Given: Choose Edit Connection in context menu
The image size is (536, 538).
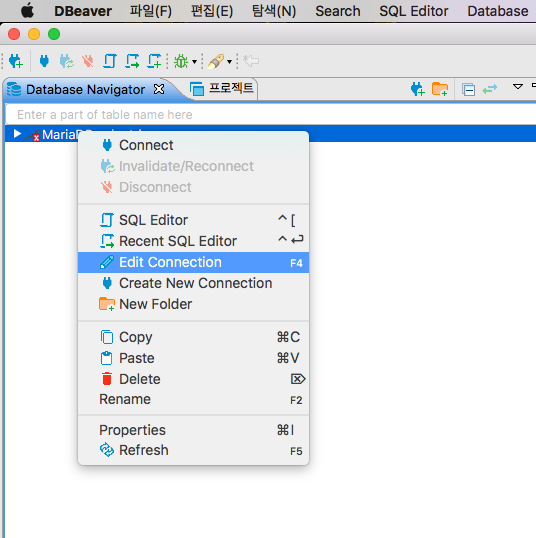Looking at the screenshot, I should 194,262.
